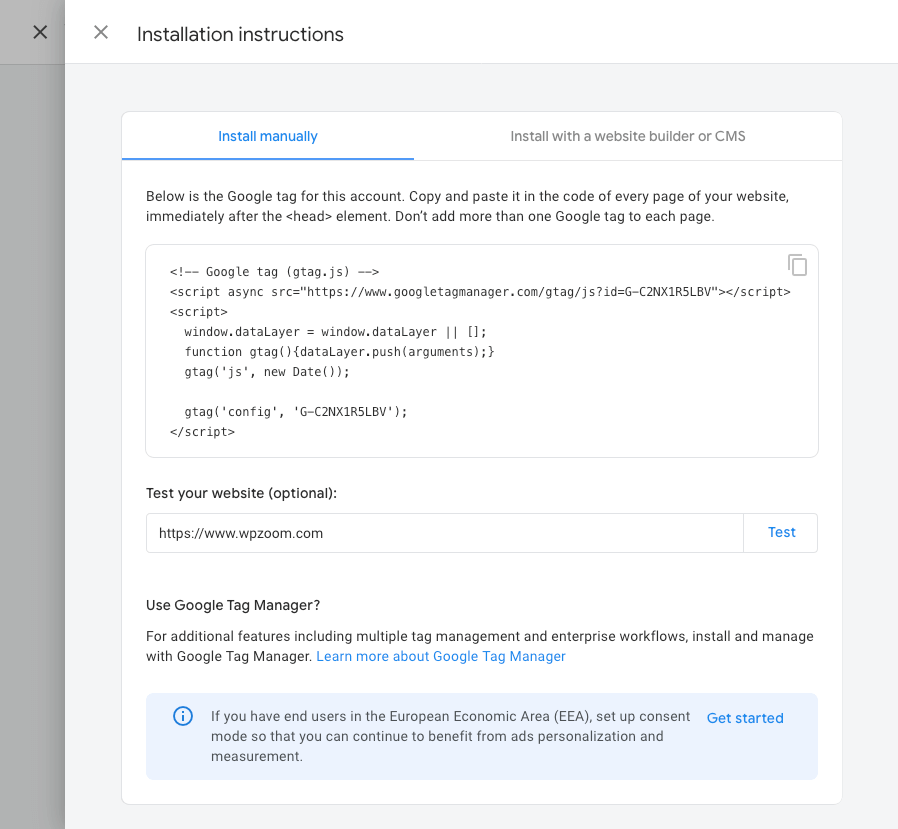Click the Installation instructions heading
Viewport: 898px width, 829px height.
pos(240,34)
